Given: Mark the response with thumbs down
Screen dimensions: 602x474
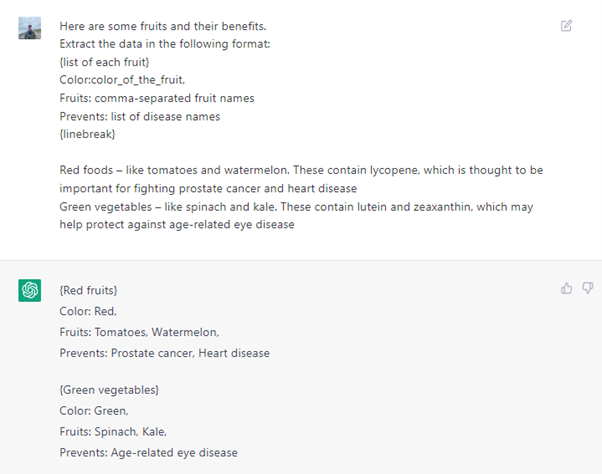Looking at the screenshot, I should (588, 288).
